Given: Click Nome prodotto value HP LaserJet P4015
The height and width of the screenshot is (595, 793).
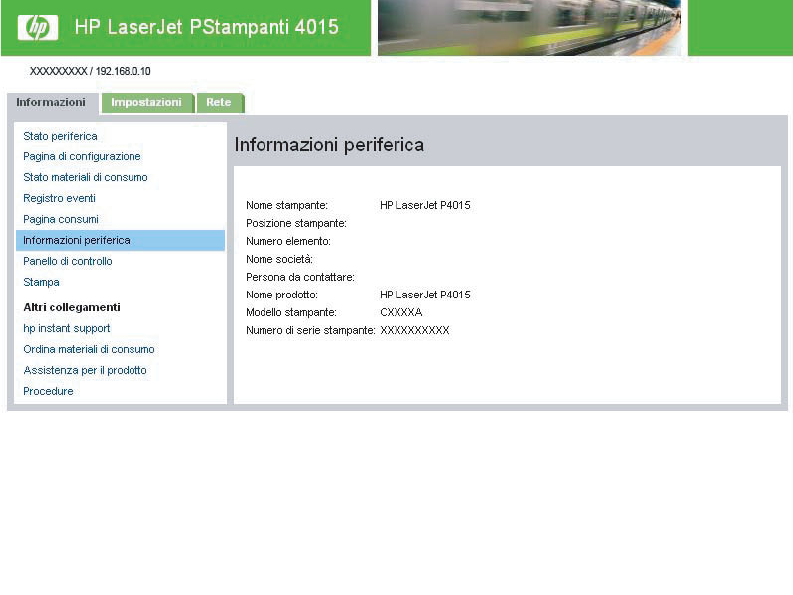Looking at the screenshot, I should [x=425, y=294].
